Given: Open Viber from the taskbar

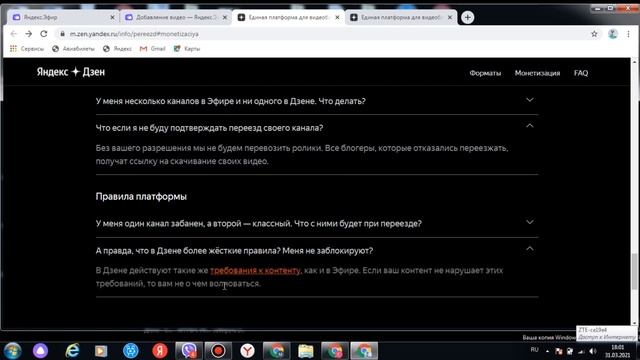Looking at the screenshot, I should click(x=189, y=351).
